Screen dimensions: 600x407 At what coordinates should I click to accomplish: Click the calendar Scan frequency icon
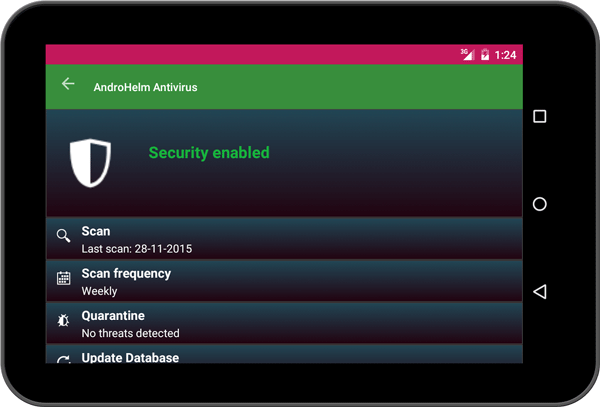[x=63, y=279]
